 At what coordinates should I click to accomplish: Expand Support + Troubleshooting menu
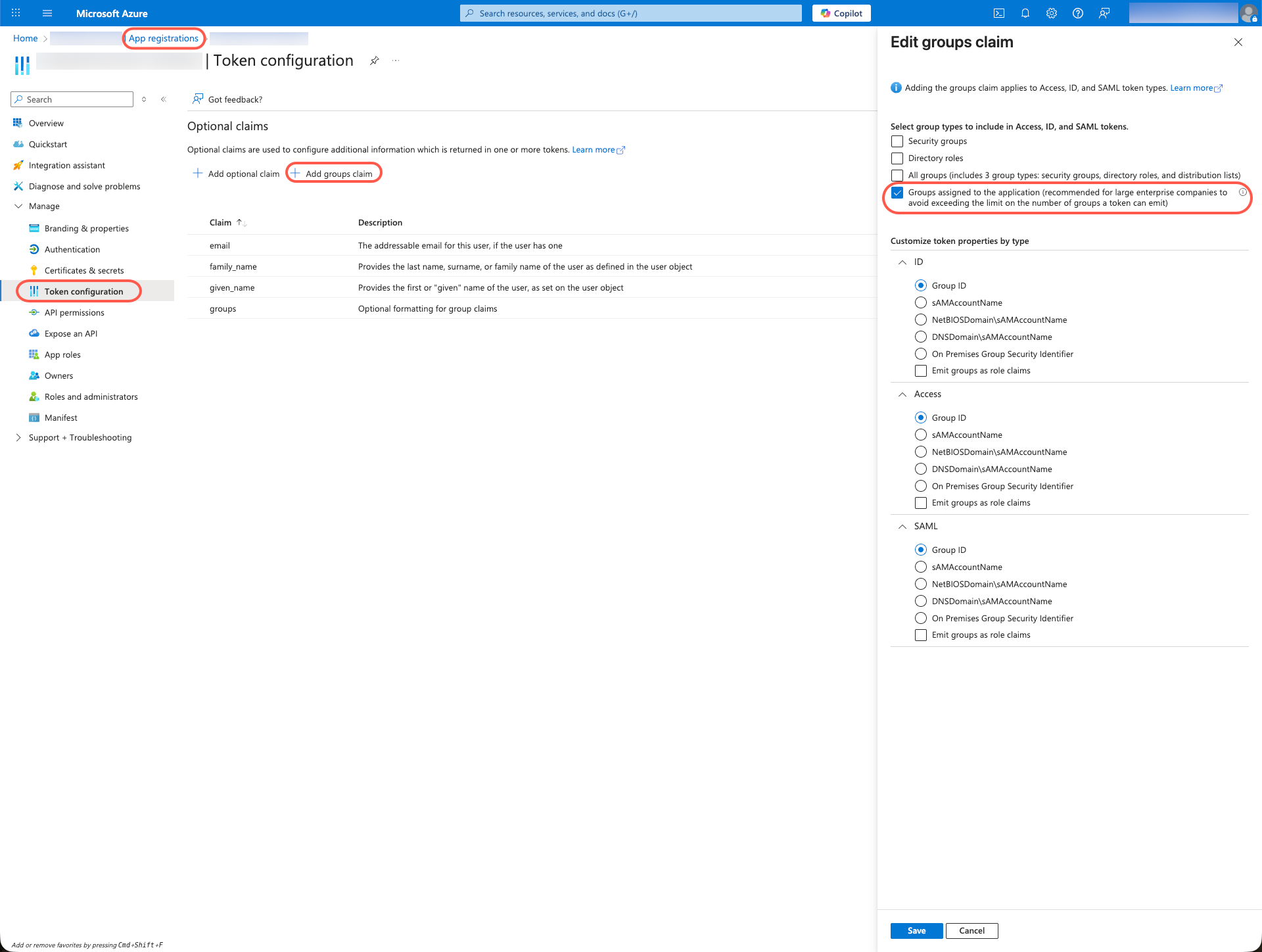pos(18,437)
